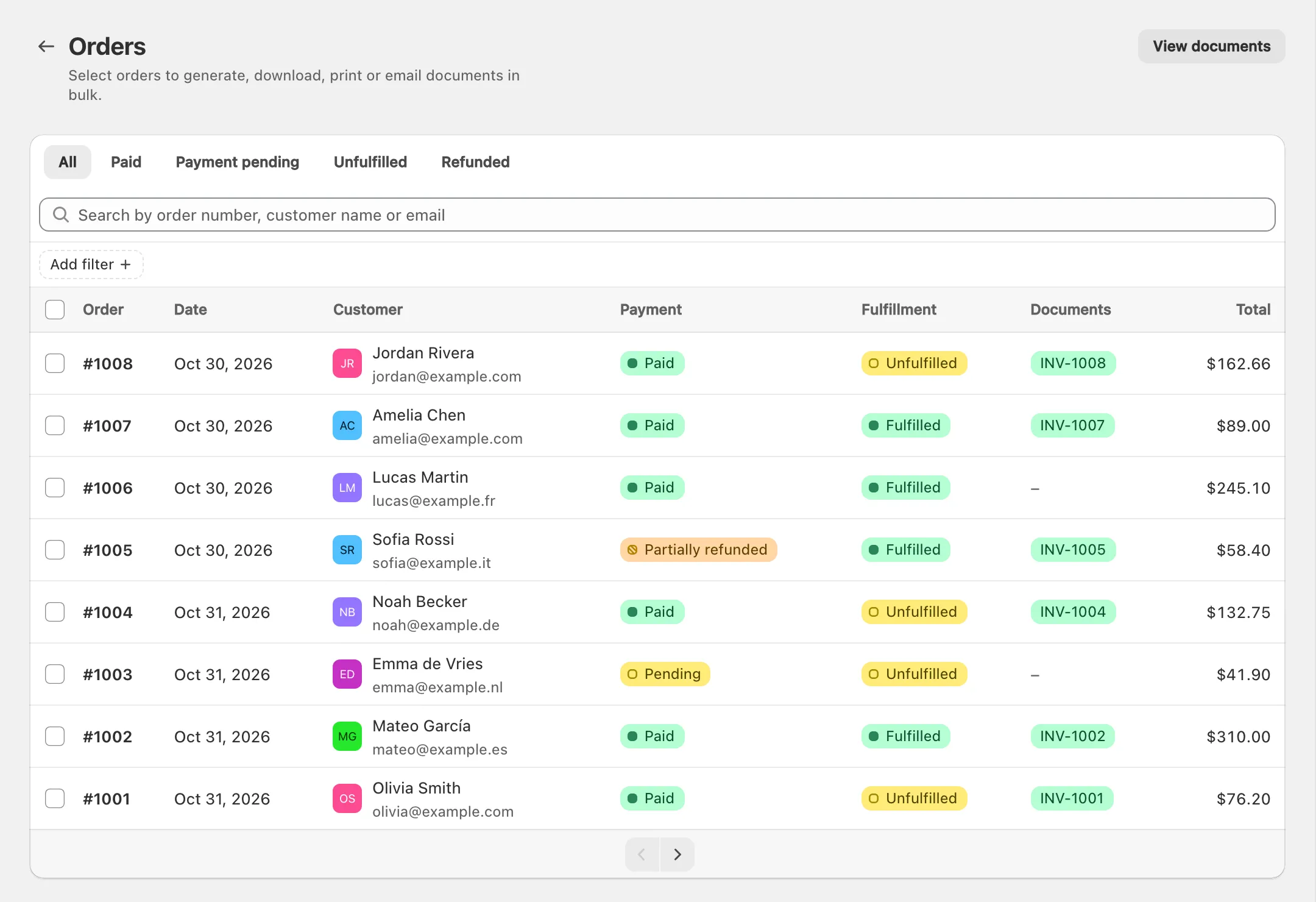Click the Partially refunded badge
The image size is (1316, 902).
point(699,550)
